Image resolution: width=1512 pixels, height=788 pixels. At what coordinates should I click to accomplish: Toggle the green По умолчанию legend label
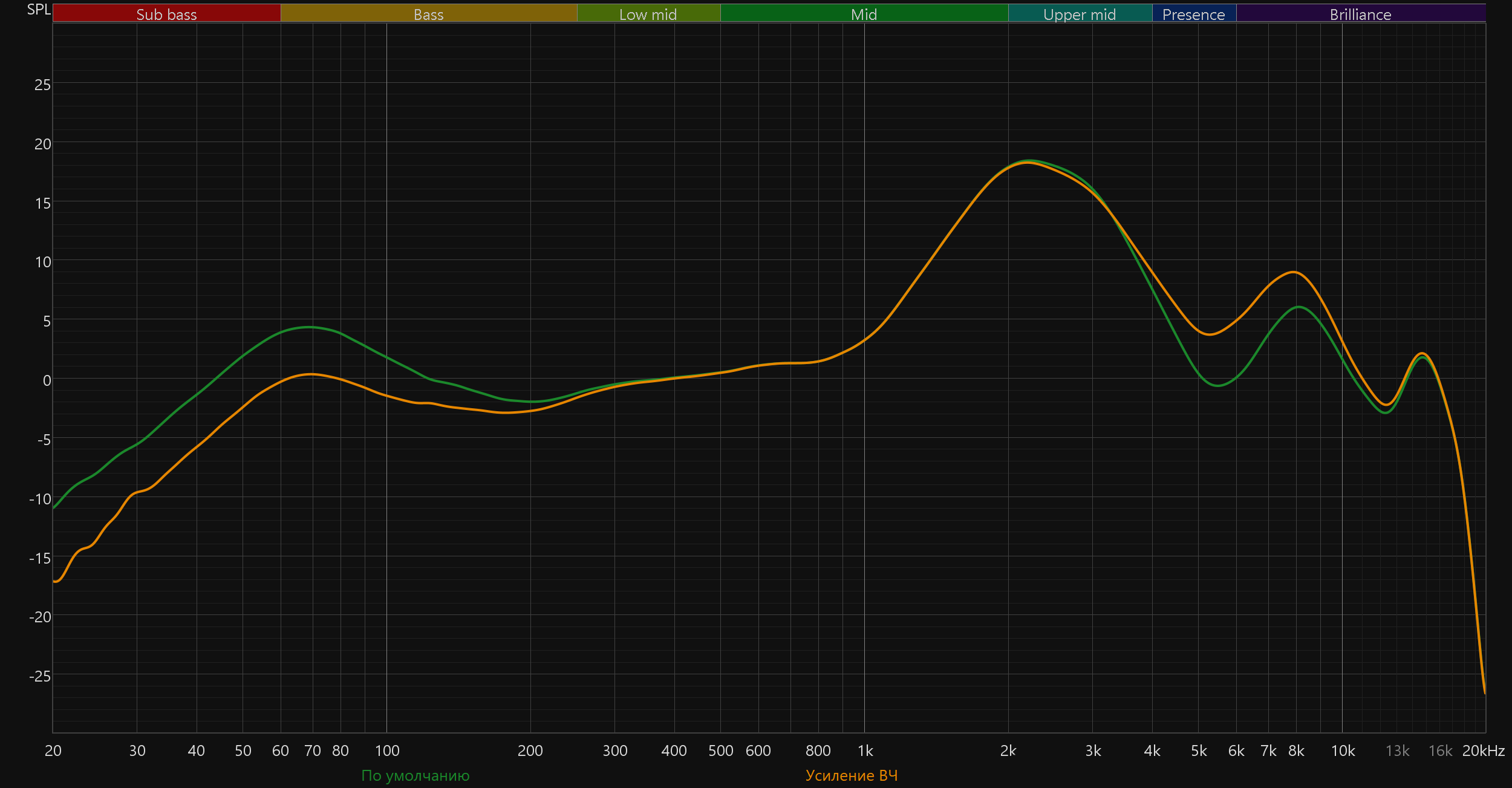click(415, 775)
